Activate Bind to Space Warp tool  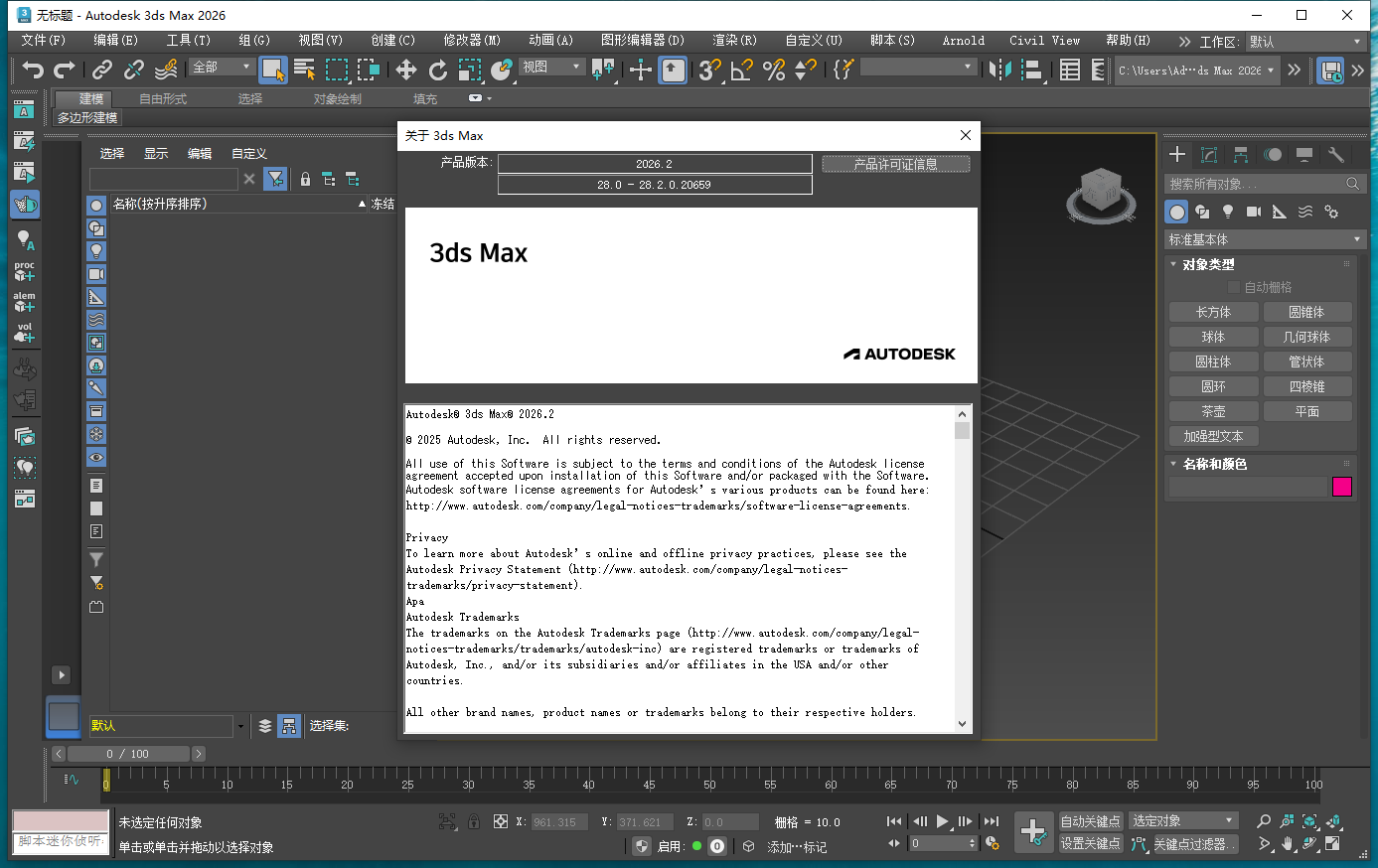166,70
